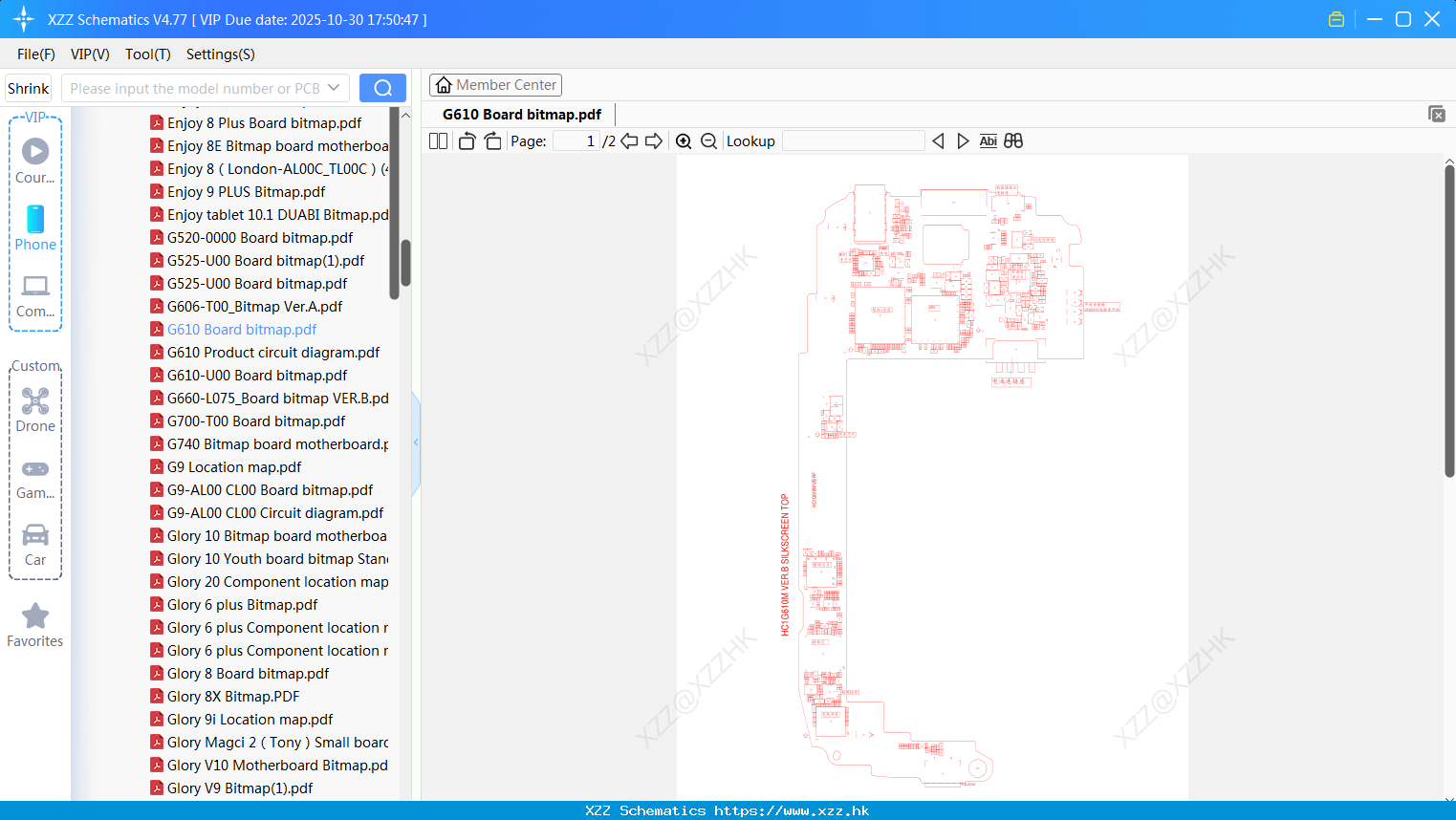The height and width of the screenshot is (820, 1456).
Task: Click the search magnifier button
Action: [x=382, y=88]
